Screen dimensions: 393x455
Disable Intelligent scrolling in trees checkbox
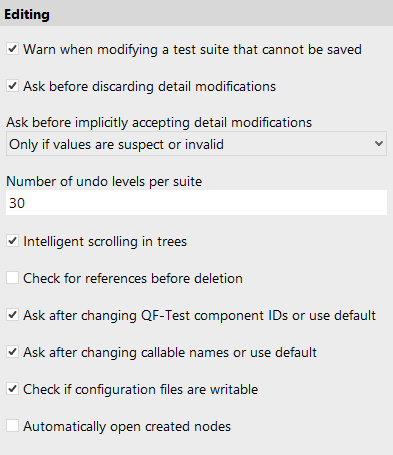12,241
